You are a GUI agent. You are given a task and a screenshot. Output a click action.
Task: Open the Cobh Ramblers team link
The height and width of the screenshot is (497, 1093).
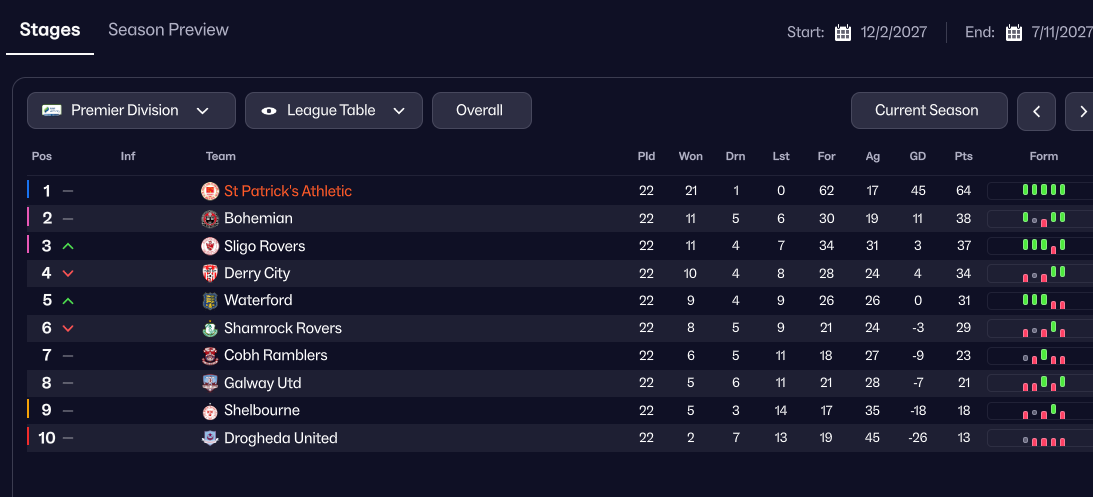tap(275, 355)
